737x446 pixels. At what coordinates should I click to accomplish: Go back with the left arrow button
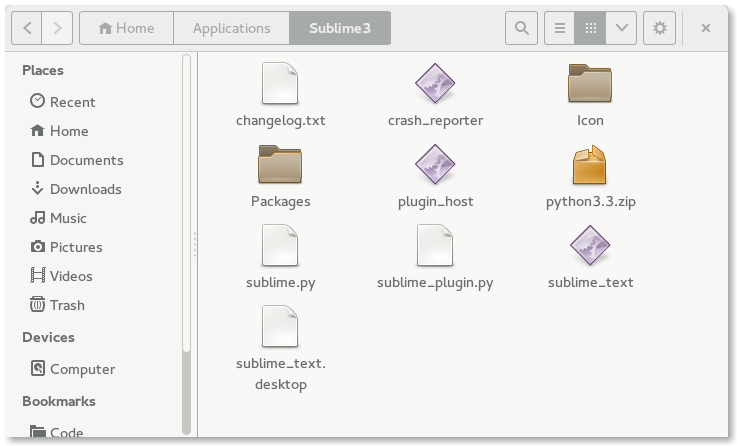[27, 28]
